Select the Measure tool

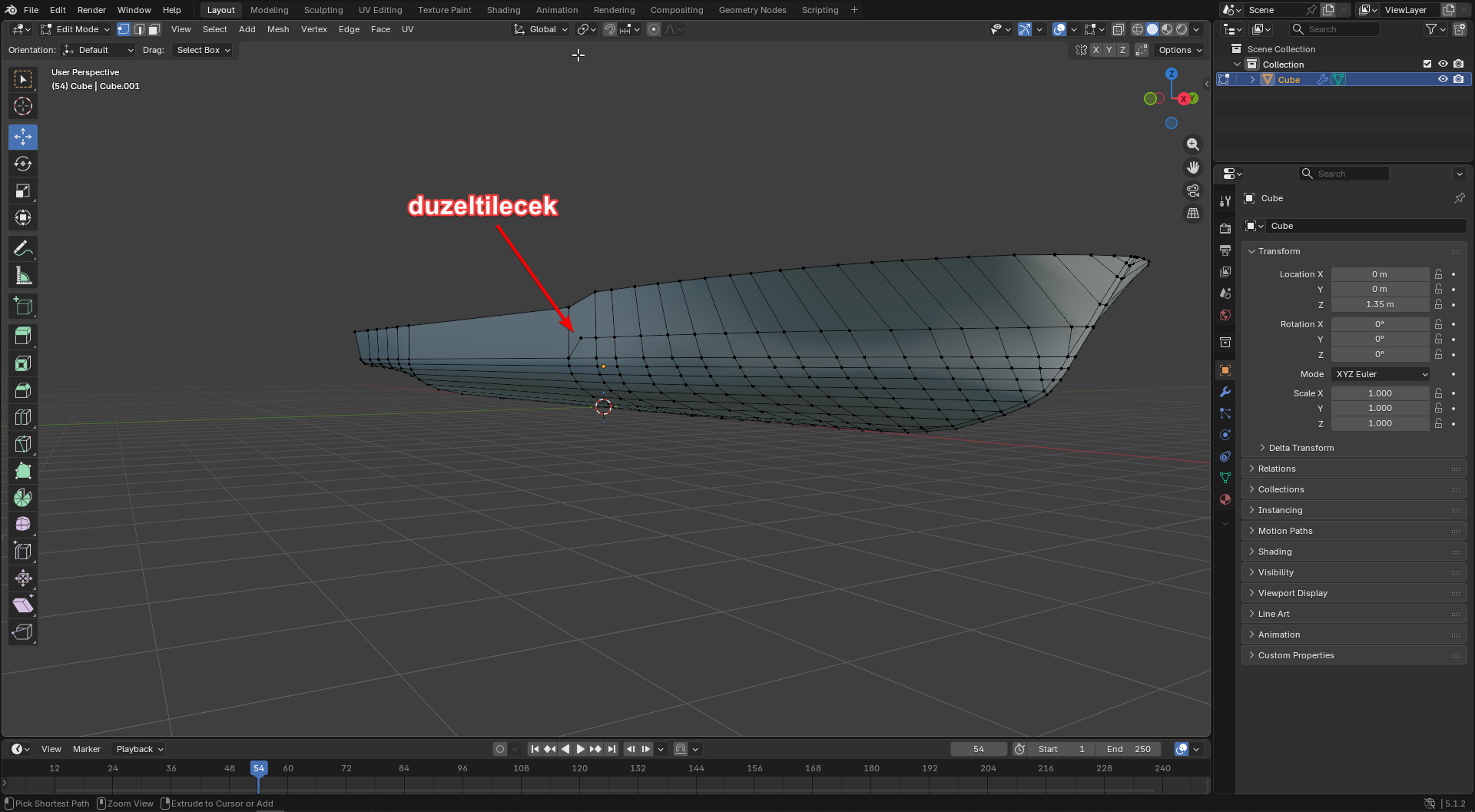[23, 276]
